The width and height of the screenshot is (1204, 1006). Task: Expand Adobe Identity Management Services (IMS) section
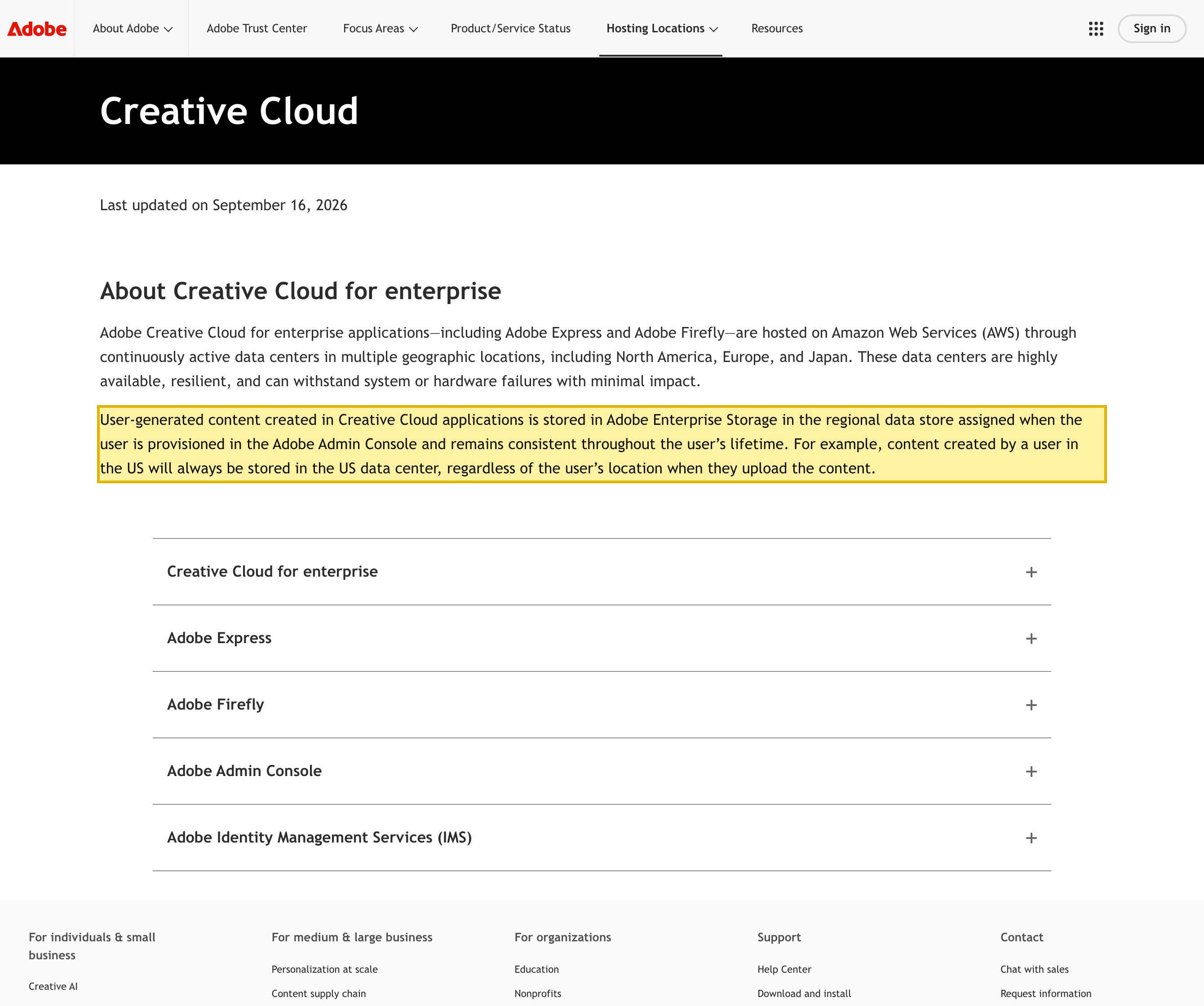[x=602, y=838]
